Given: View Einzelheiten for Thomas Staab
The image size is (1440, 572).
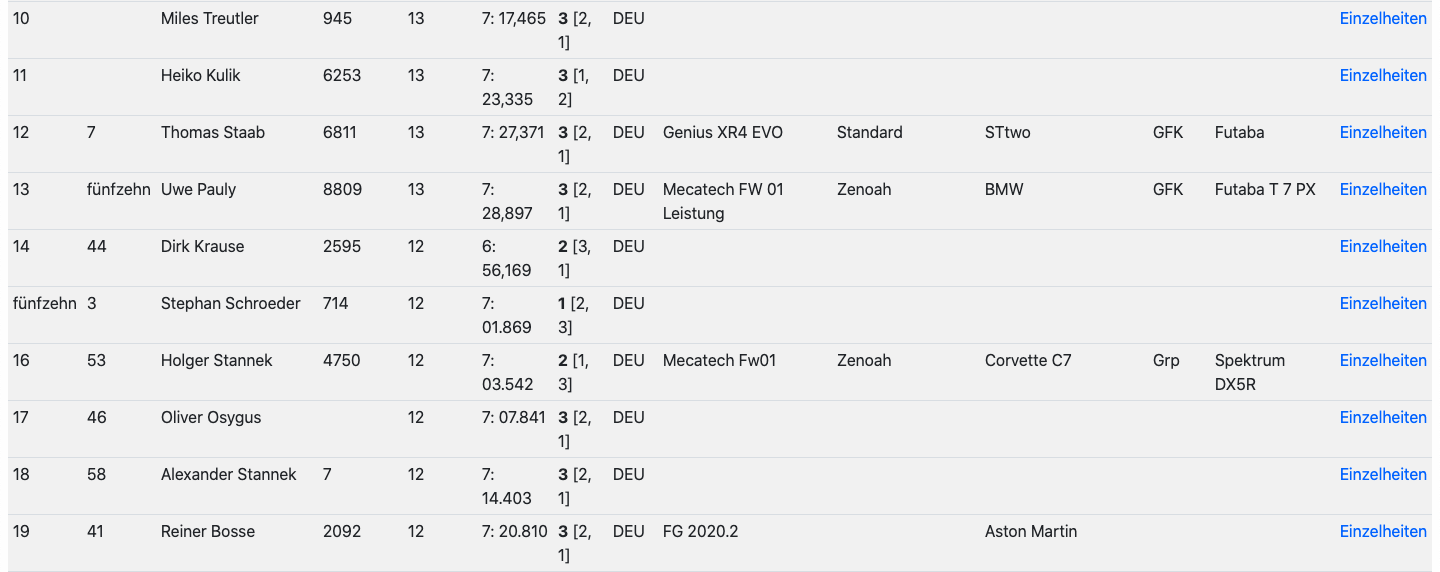Looking at the screenshot, I should click(x=1383, y=132).
